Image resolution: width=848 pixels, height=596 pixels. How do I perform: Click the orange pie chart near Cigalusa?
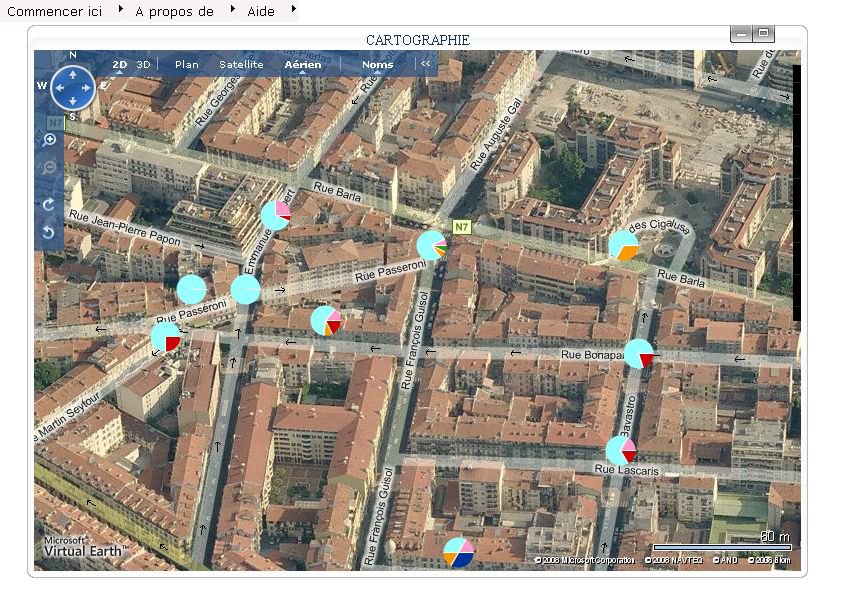click(623, 245)
